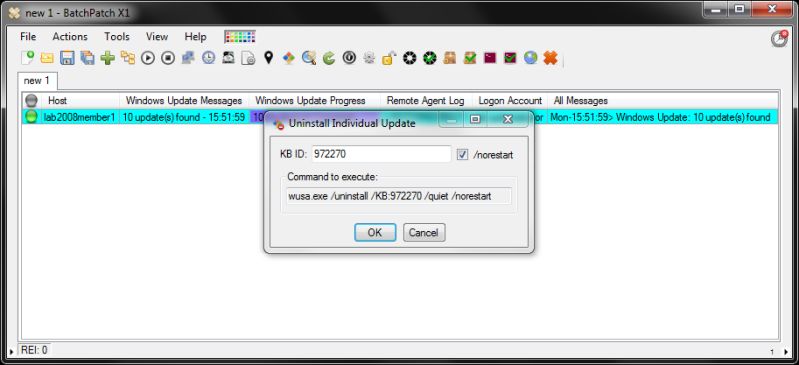
Task: Click '10 update(s) found - 15:51:59' cell
Action: coord(184,117)
